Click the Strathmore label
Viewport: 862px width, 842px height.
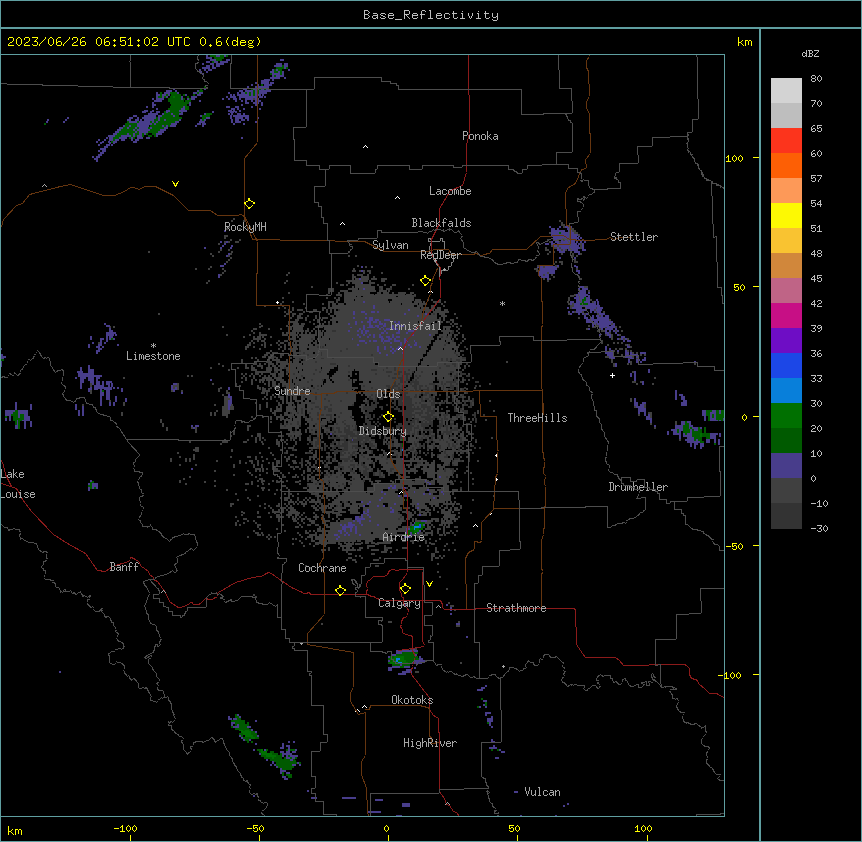pyautogui.click(x=516, y=608)
